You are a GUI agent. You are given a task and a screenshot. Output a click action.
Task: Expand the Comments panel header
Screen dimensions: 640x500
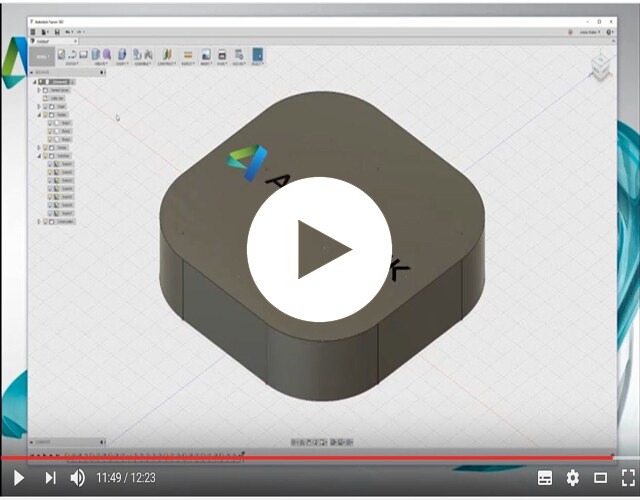pyautogui.click(x=32, y=442)
